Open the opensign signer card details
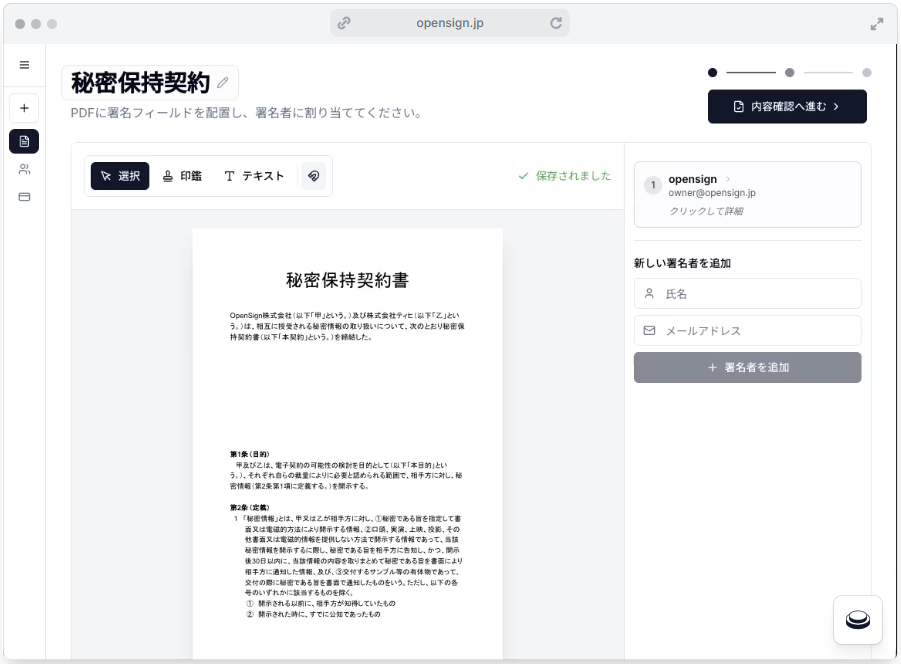 (747, 194)
